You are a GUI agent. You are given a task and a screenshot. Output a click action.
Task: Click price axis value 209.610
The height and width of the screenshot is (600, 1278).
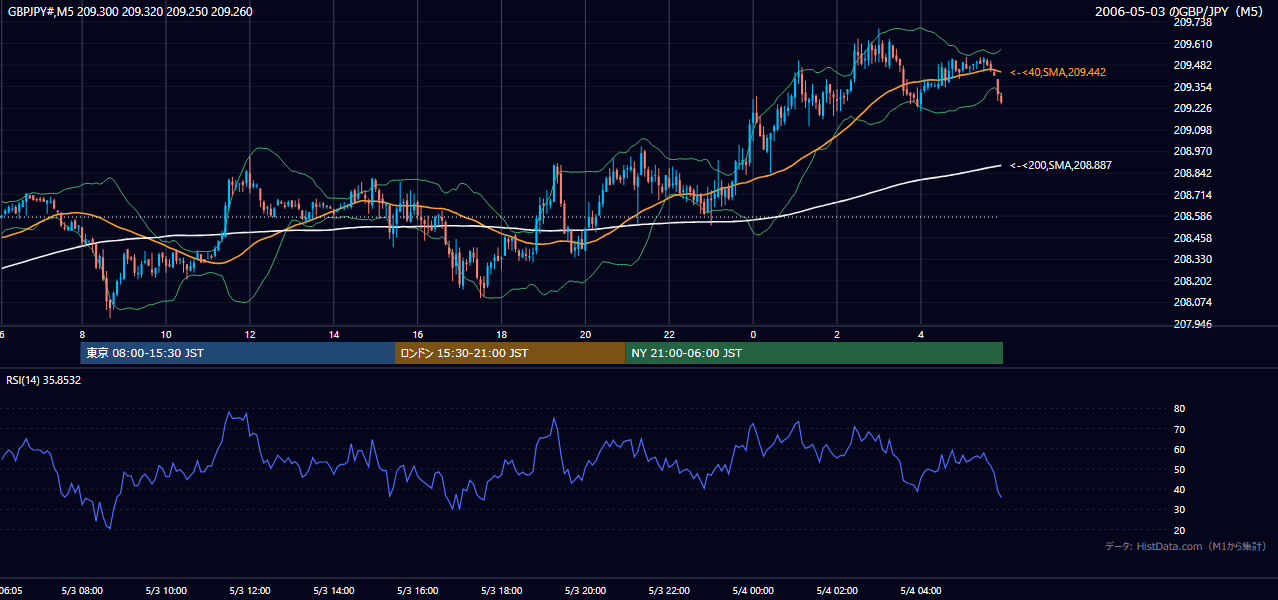pyautogui.click(x=1192, y=44)
